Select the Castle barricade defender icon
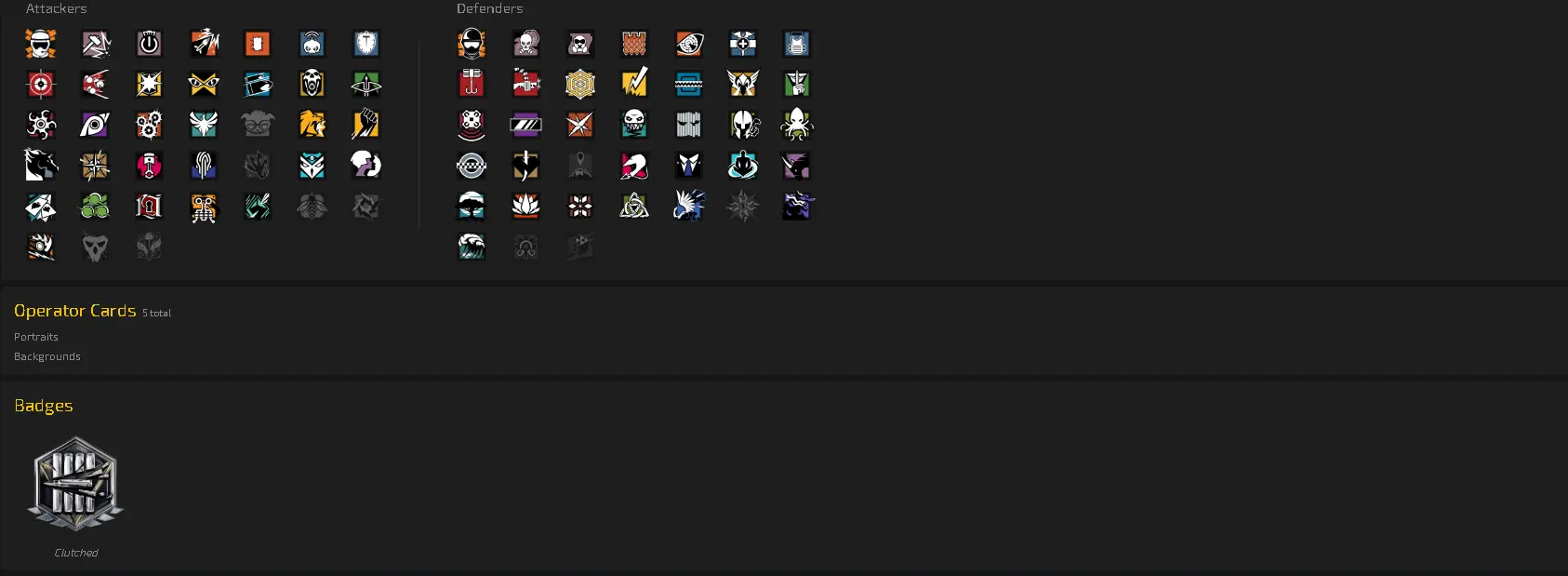 pyautogui.click(x=634, y=44)
